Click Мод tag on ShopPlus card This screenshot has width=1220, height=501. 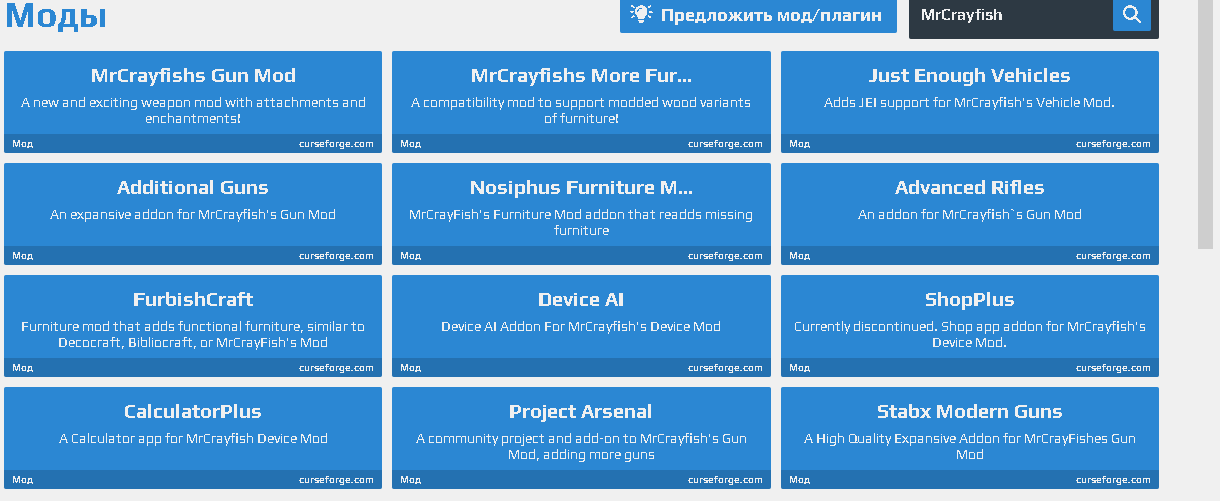[x=799, y=368]
